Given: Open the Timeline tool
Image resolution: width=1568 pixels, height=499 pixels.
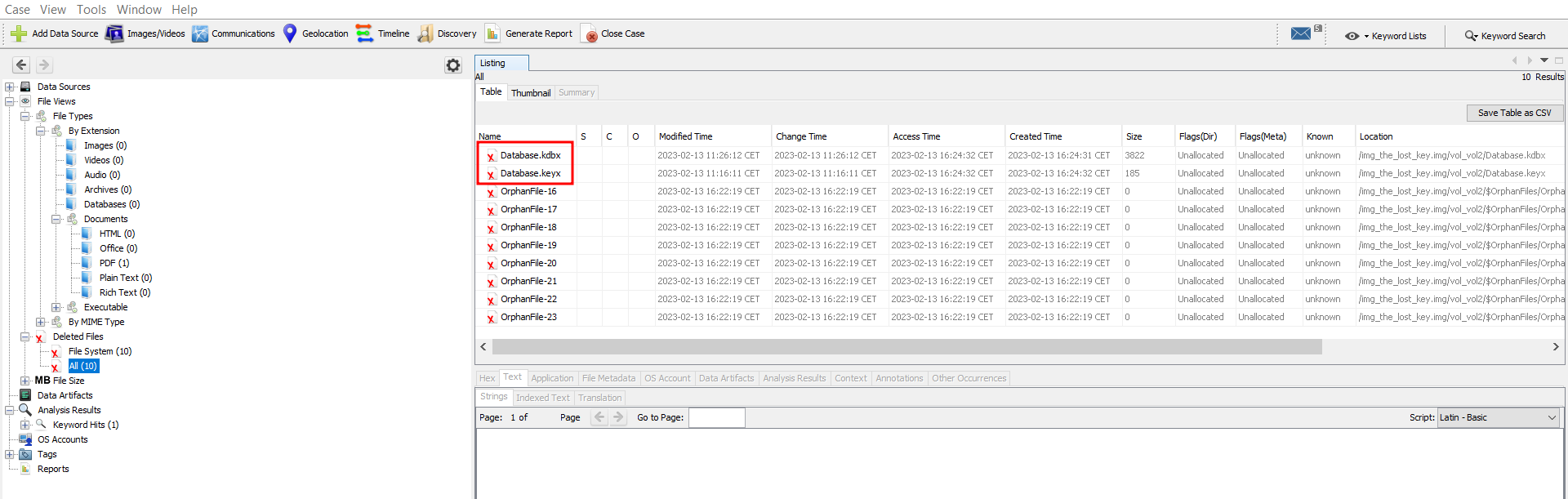Looking at the screenshot, I should [x=383, y=33].
